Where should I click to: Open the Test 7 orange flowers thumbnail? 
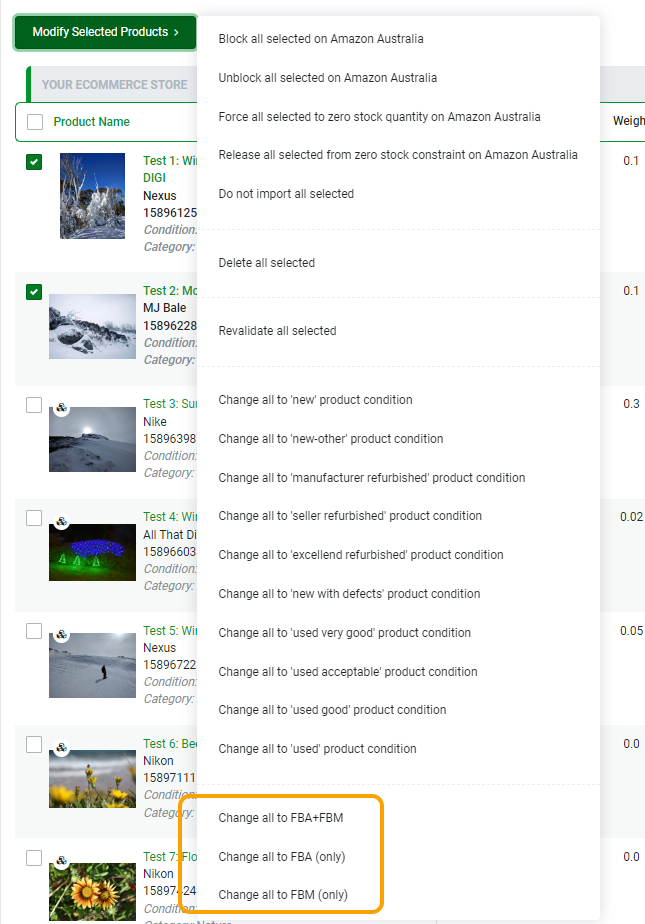[x=92, y=892]
